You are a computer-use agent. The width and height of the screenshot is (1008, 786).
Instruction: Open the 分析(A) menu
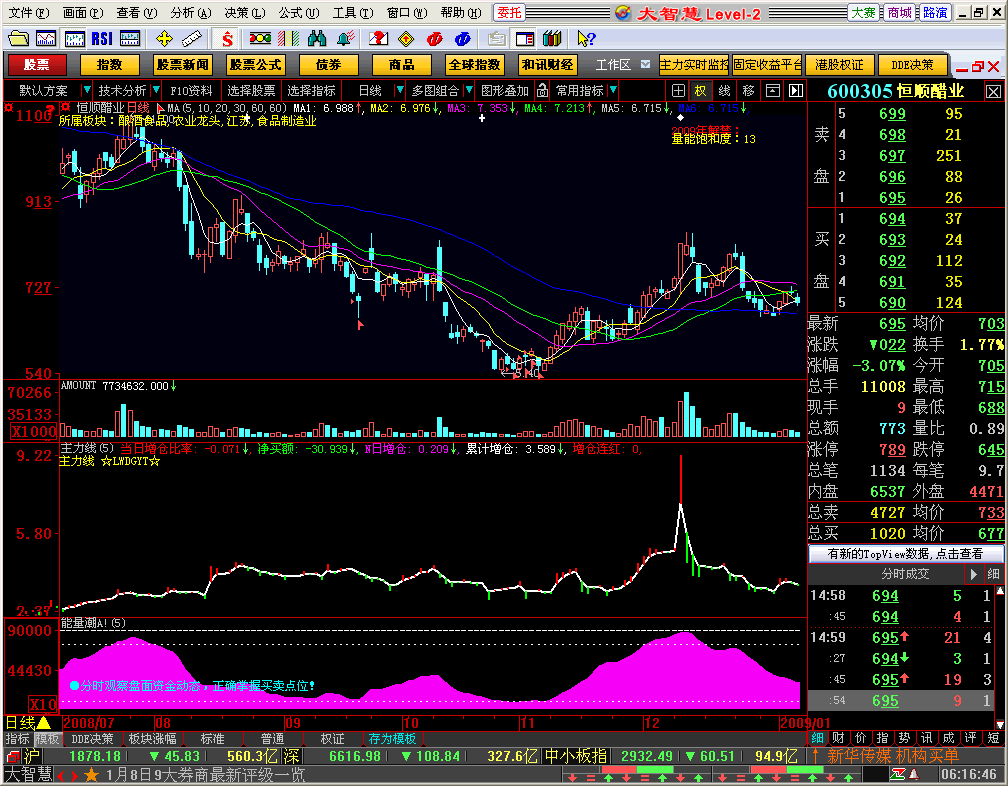[190, 12]
